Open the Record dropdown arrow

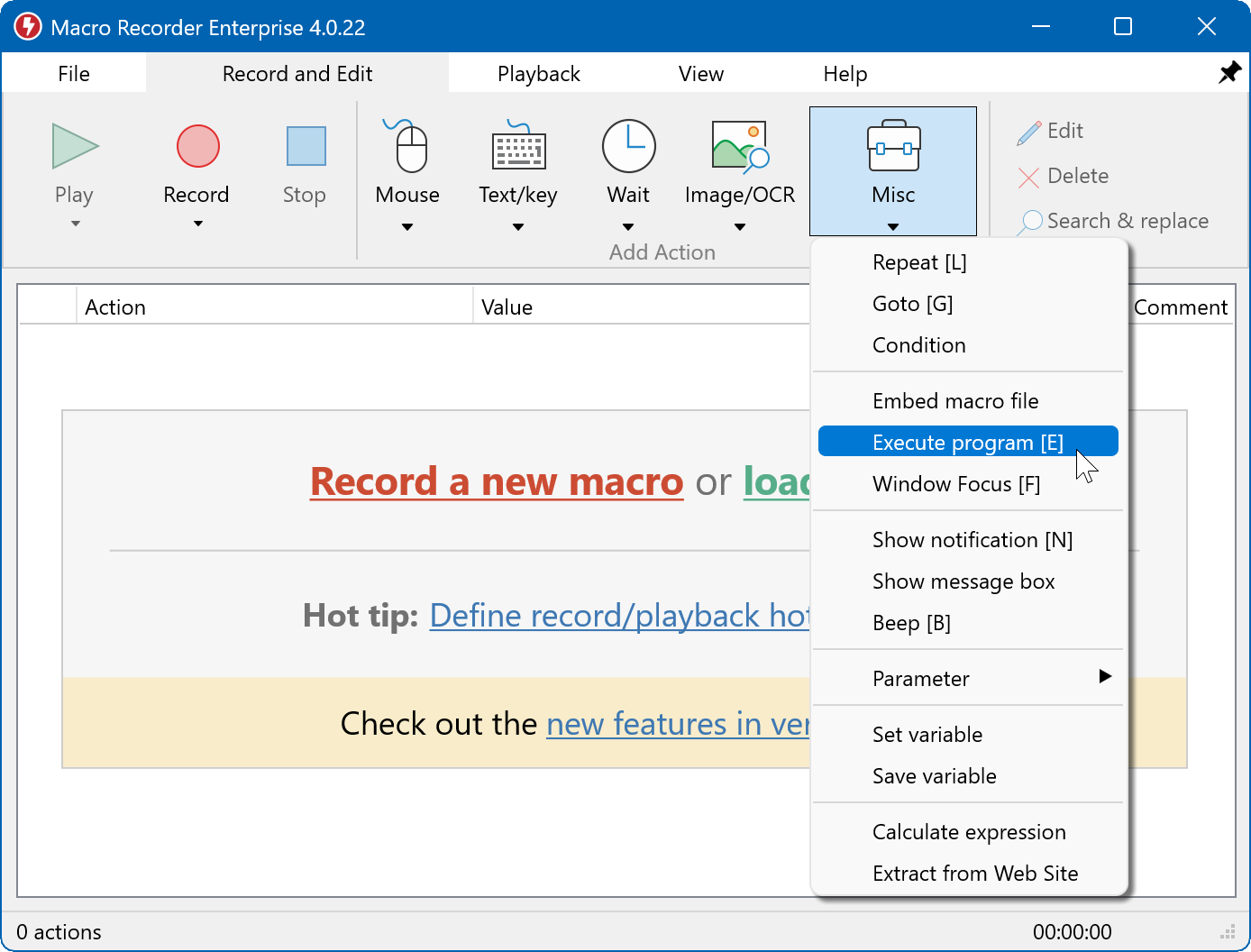pos(196,223)
